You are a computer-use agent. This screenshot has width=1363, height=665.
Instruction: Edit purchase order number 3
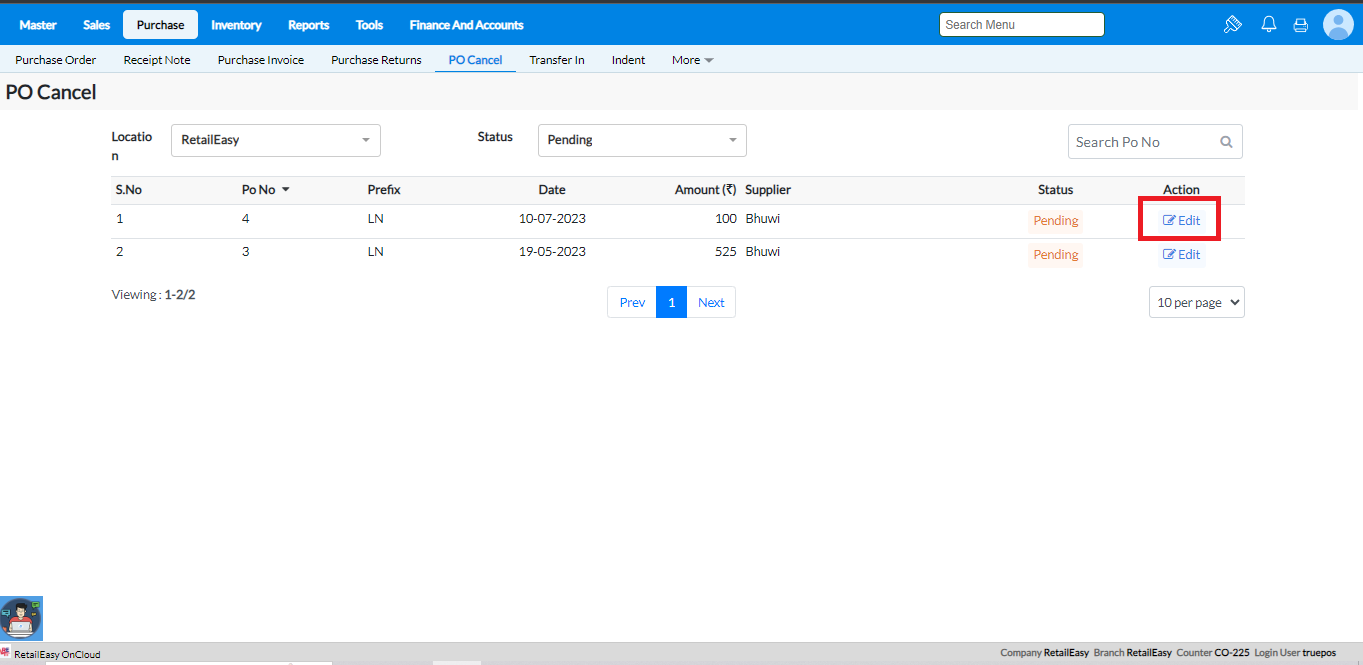click(x=1181, y=255)
